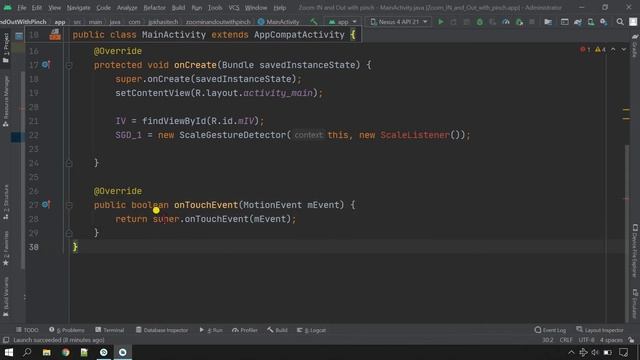Open the Navigate menu
The image size is (640, 360).
pos(78,8)
